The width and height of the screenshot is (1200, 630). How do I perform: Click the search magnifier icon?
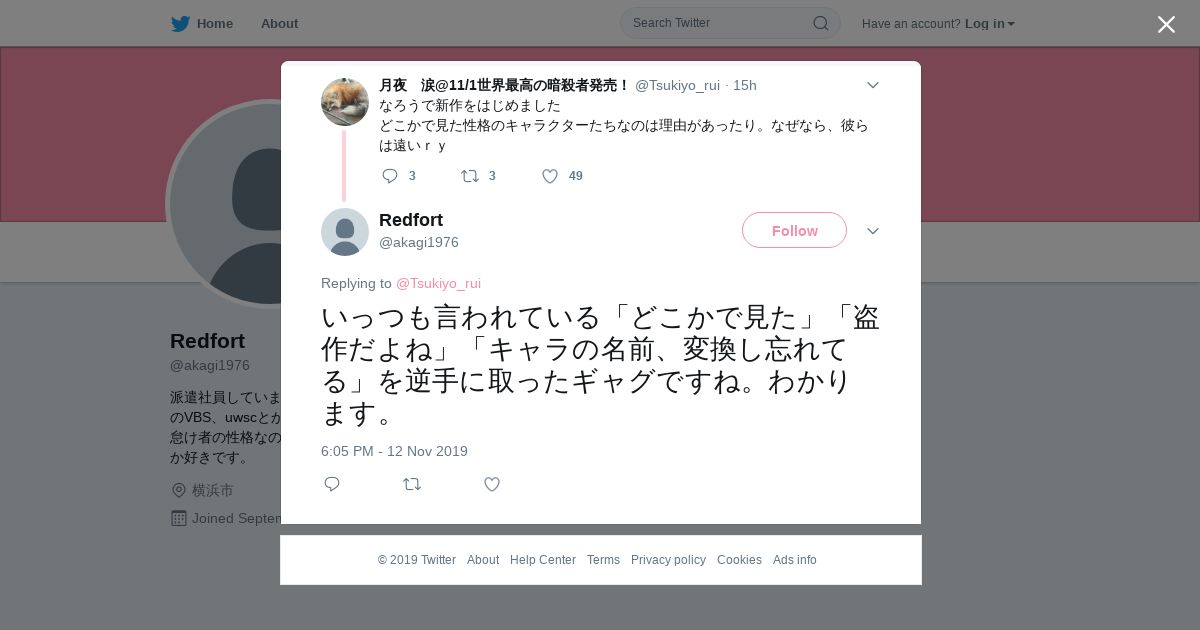click(x=820, y=23)
